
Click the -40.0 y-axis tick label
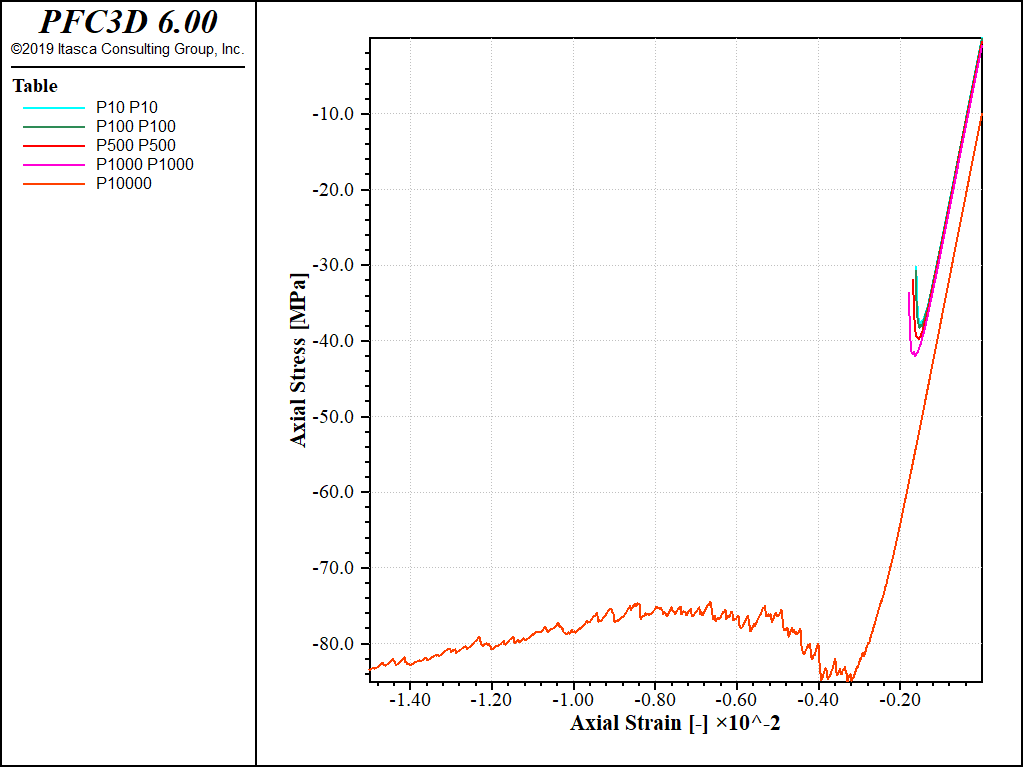pos(334,341)
